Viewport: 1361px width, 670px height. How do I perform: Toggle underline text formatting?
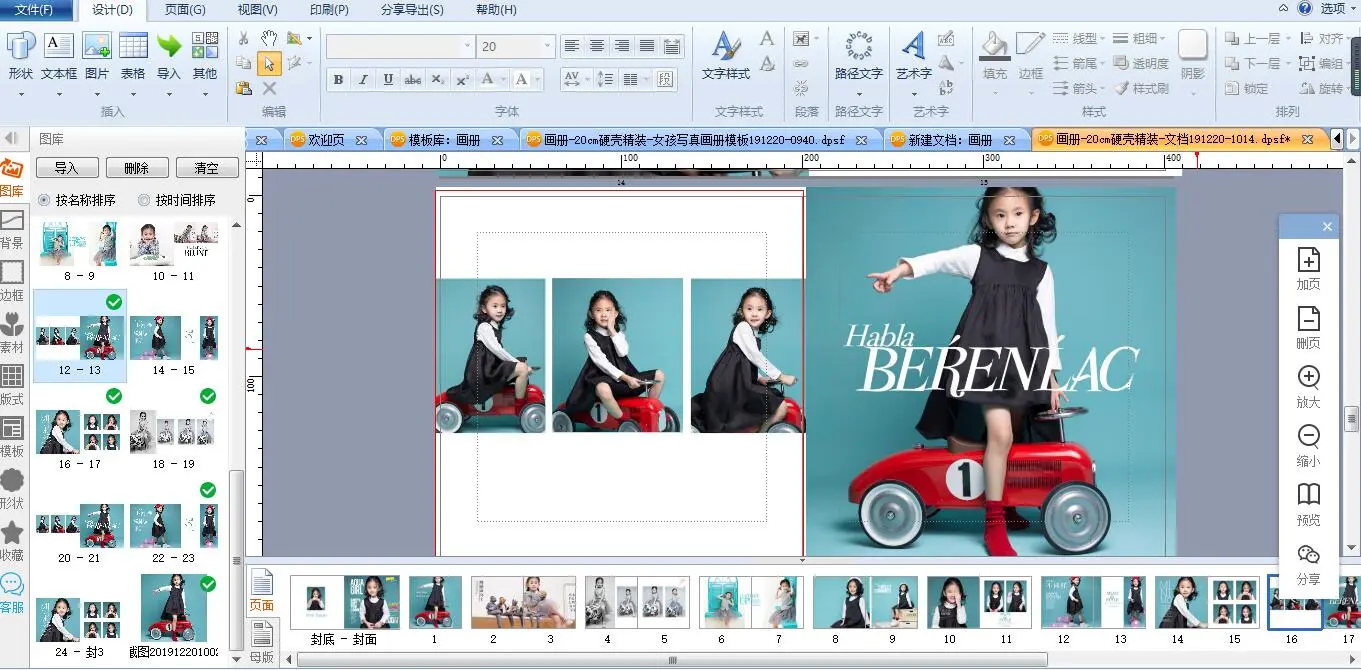(x=388, y=80)
